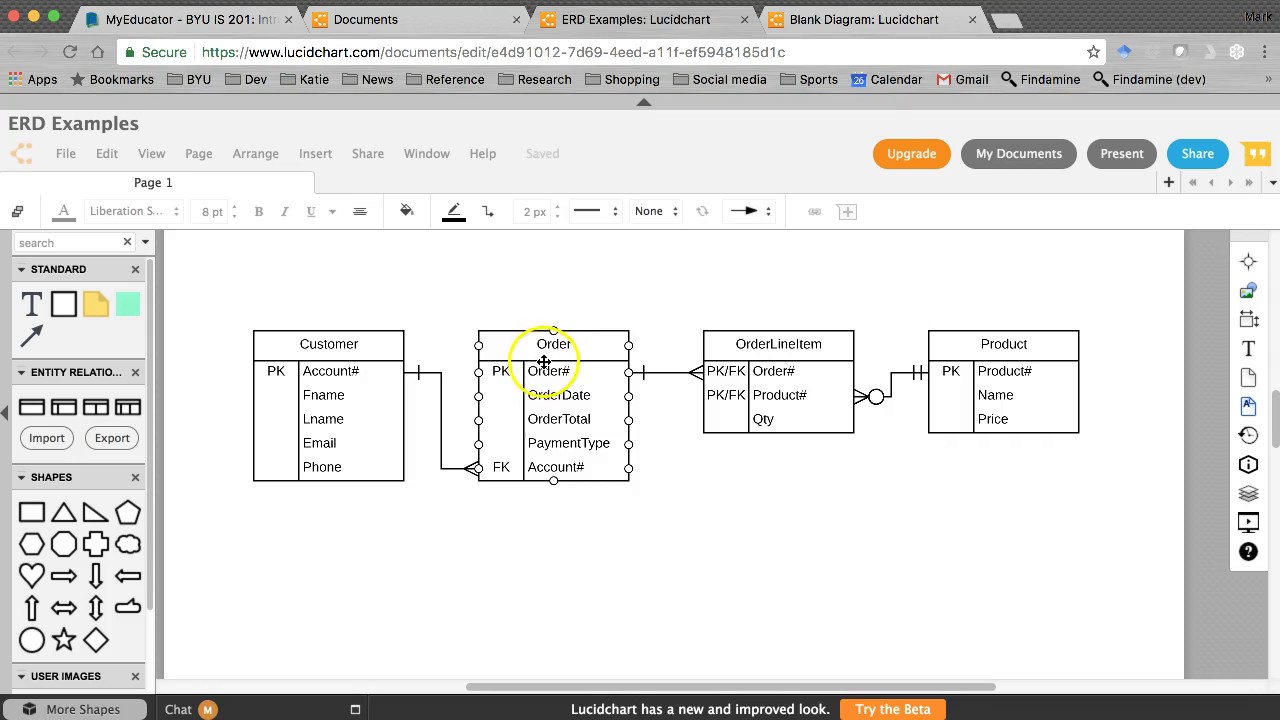Image resolution: width=1280 pixels, height=720 pixels.
Task: Click the My Documents button
Action: pyautogui.click(x=1018, y=153)
